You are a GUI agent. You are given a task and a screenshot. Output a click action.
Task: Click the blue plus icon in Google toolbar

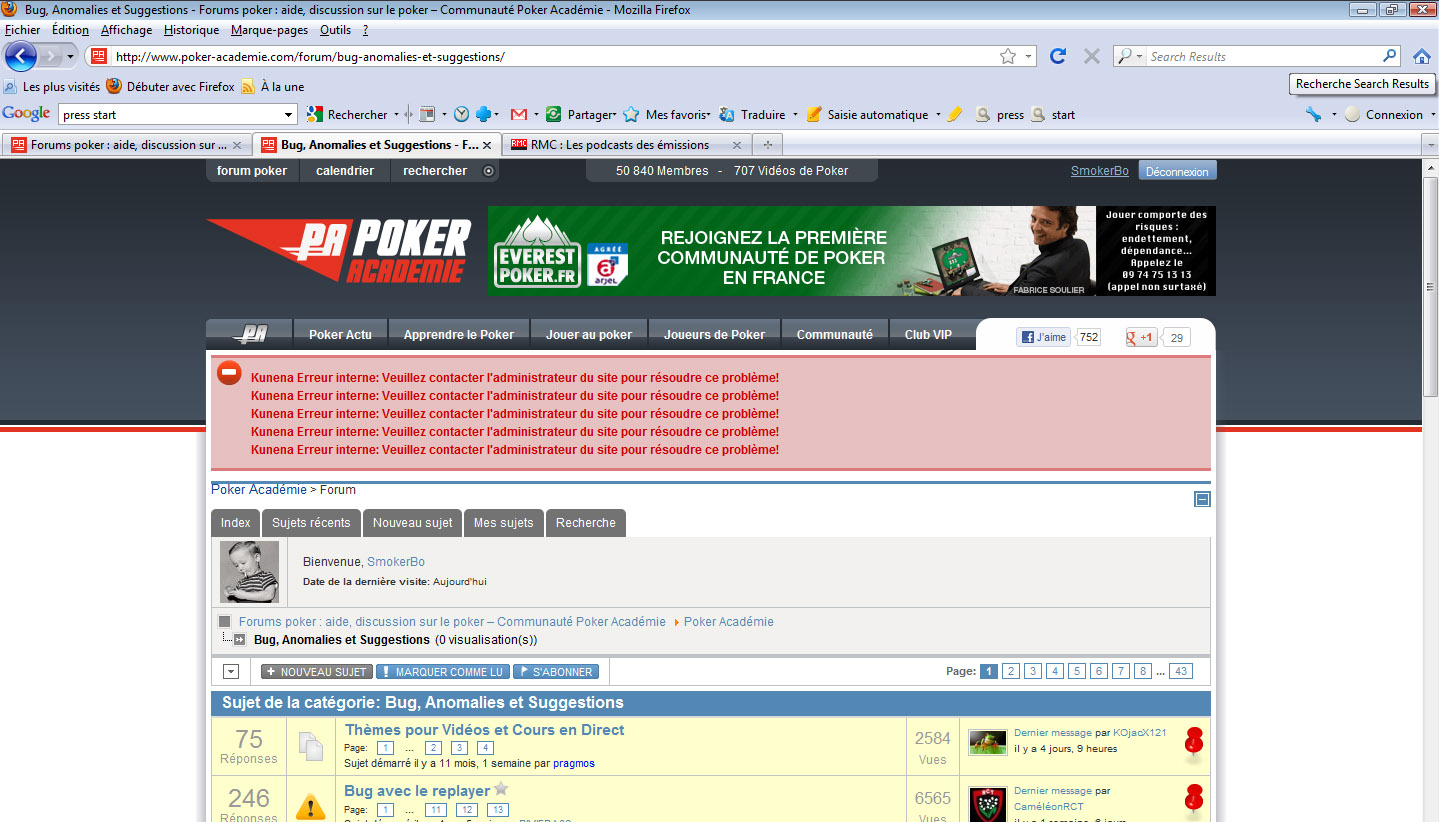pyautogui.click(x=484, y=114)
